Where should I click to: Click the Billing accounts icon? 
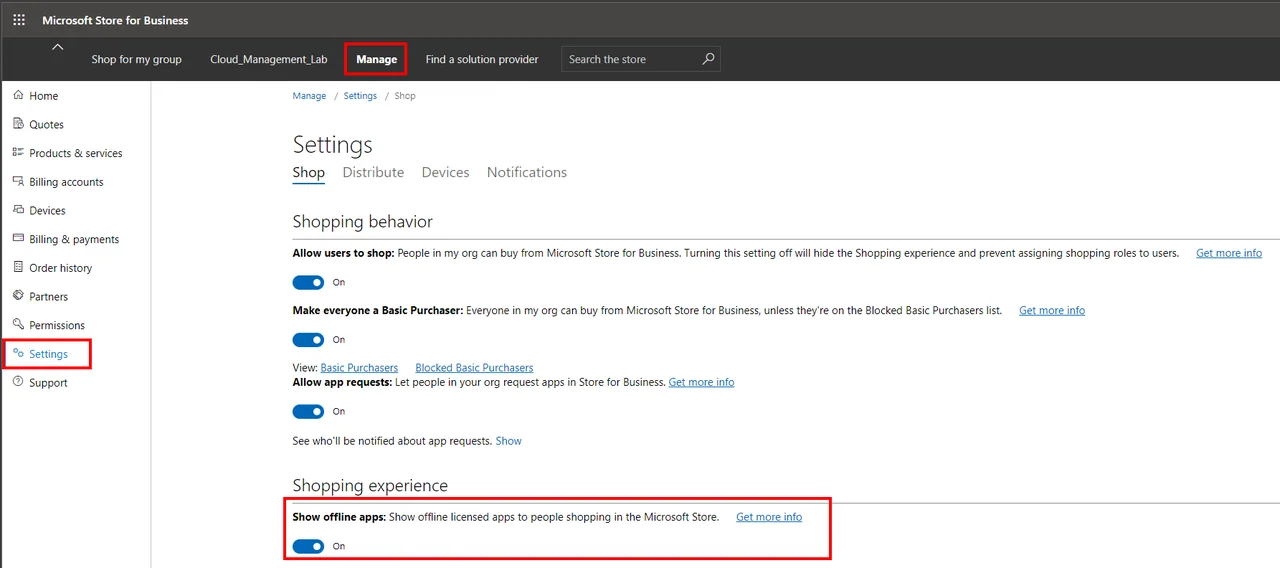(x=18, y=182)
